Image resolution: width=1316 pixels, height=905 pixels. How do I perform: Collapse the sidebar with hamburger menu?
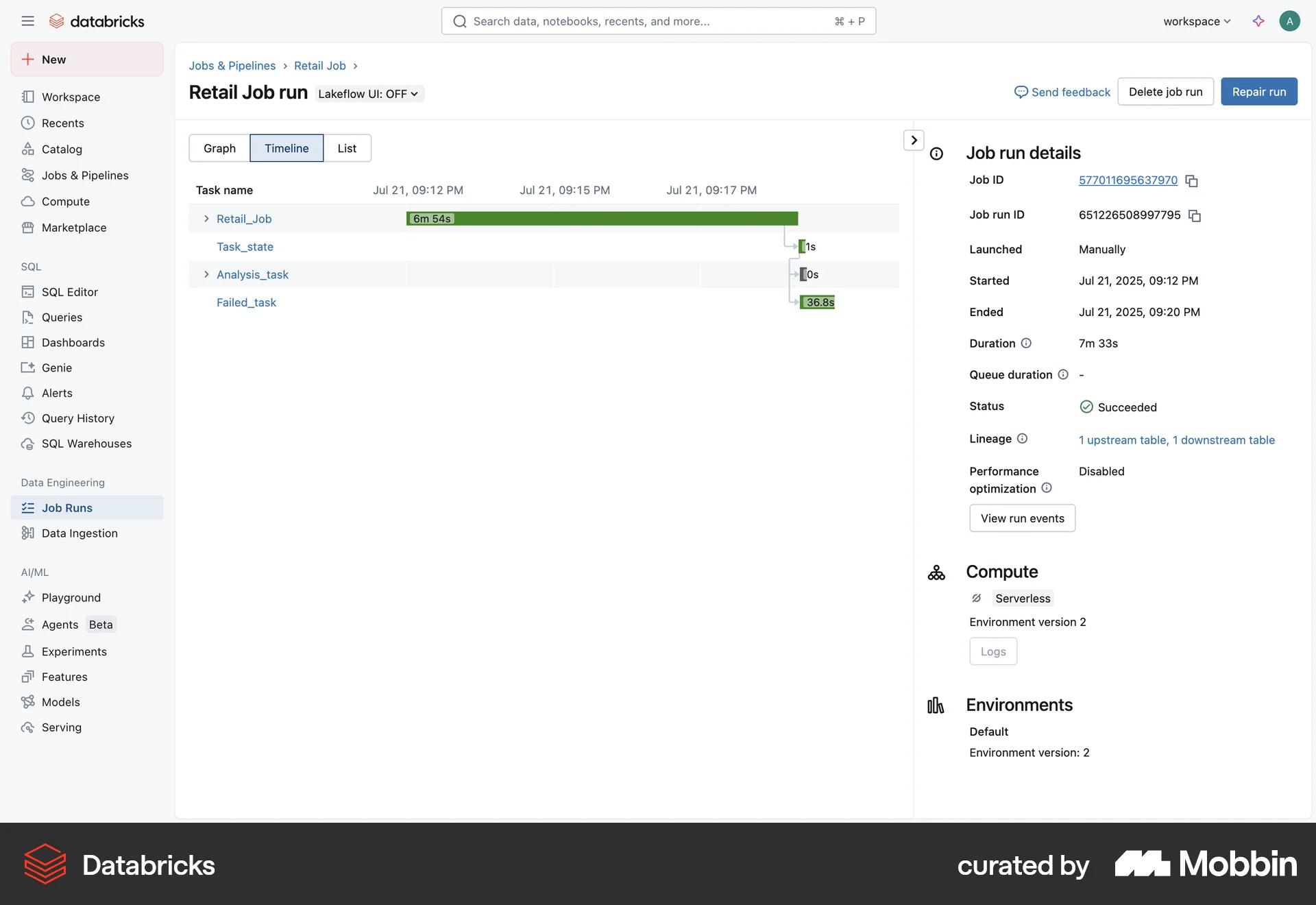[x=28, y=21]
